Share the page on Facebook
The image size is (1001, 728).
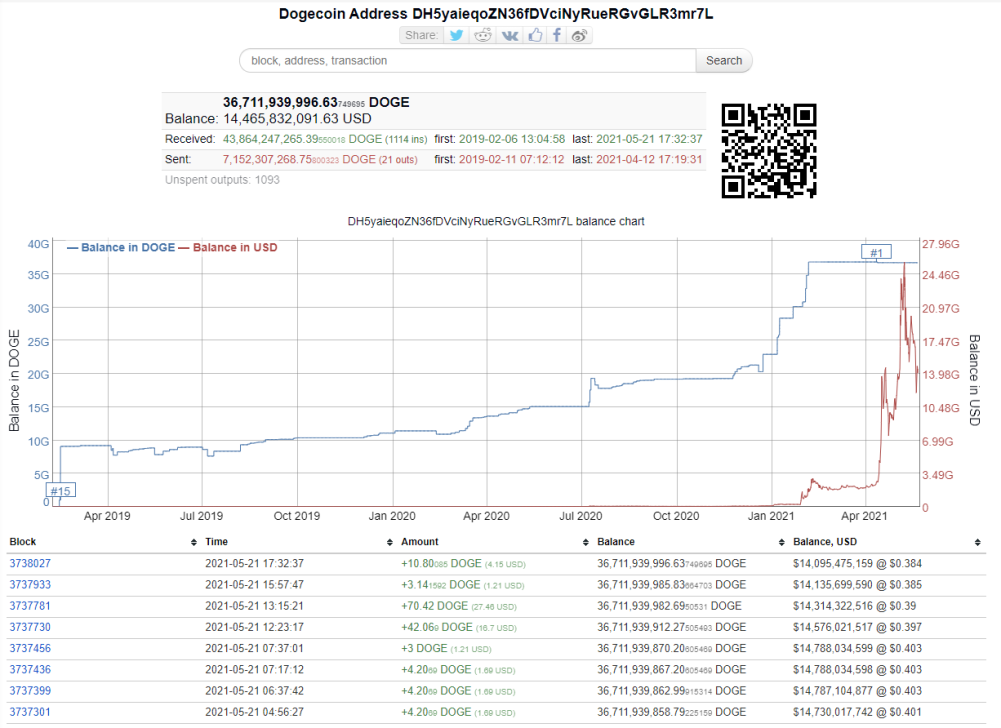(557, 35)
